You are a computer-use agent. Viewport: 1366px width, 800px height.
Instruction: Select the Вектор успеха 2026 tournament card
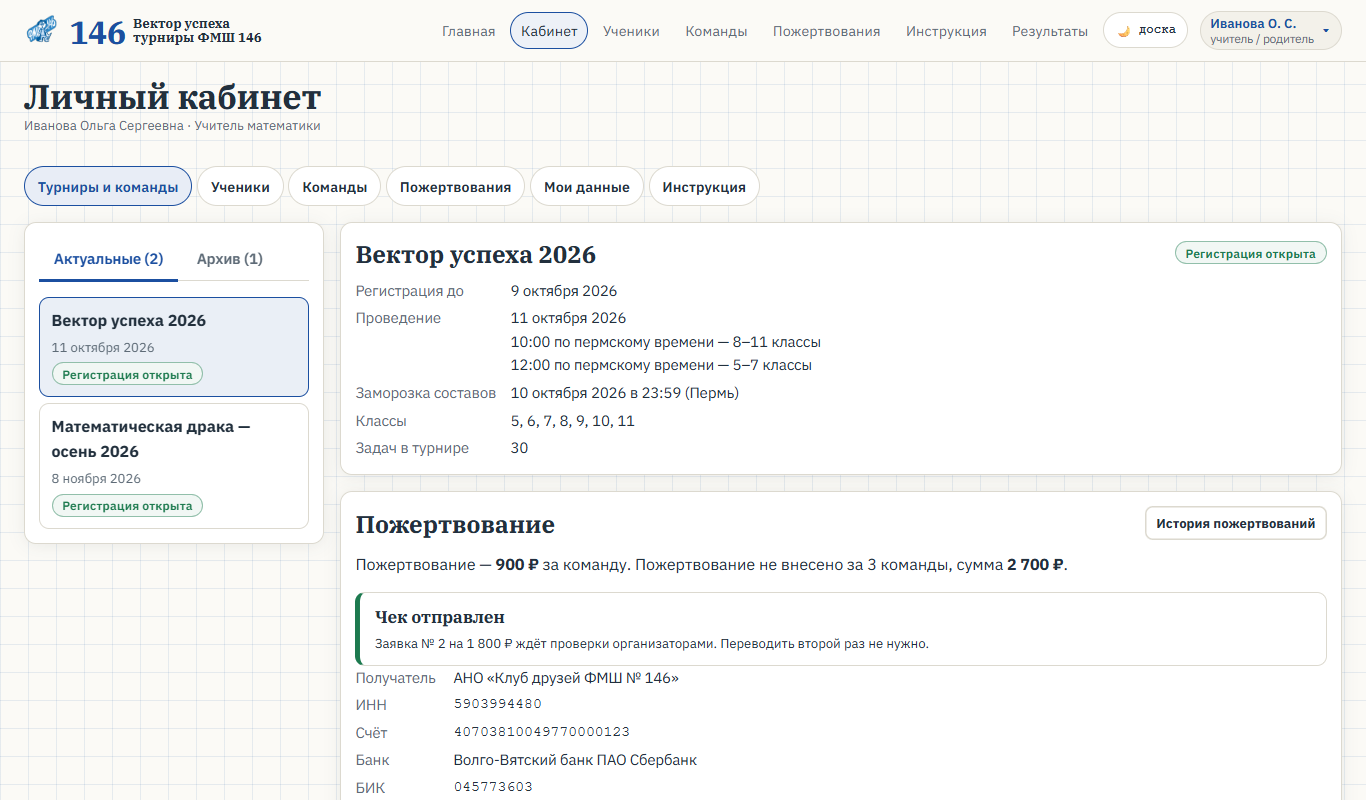(174, 347)
